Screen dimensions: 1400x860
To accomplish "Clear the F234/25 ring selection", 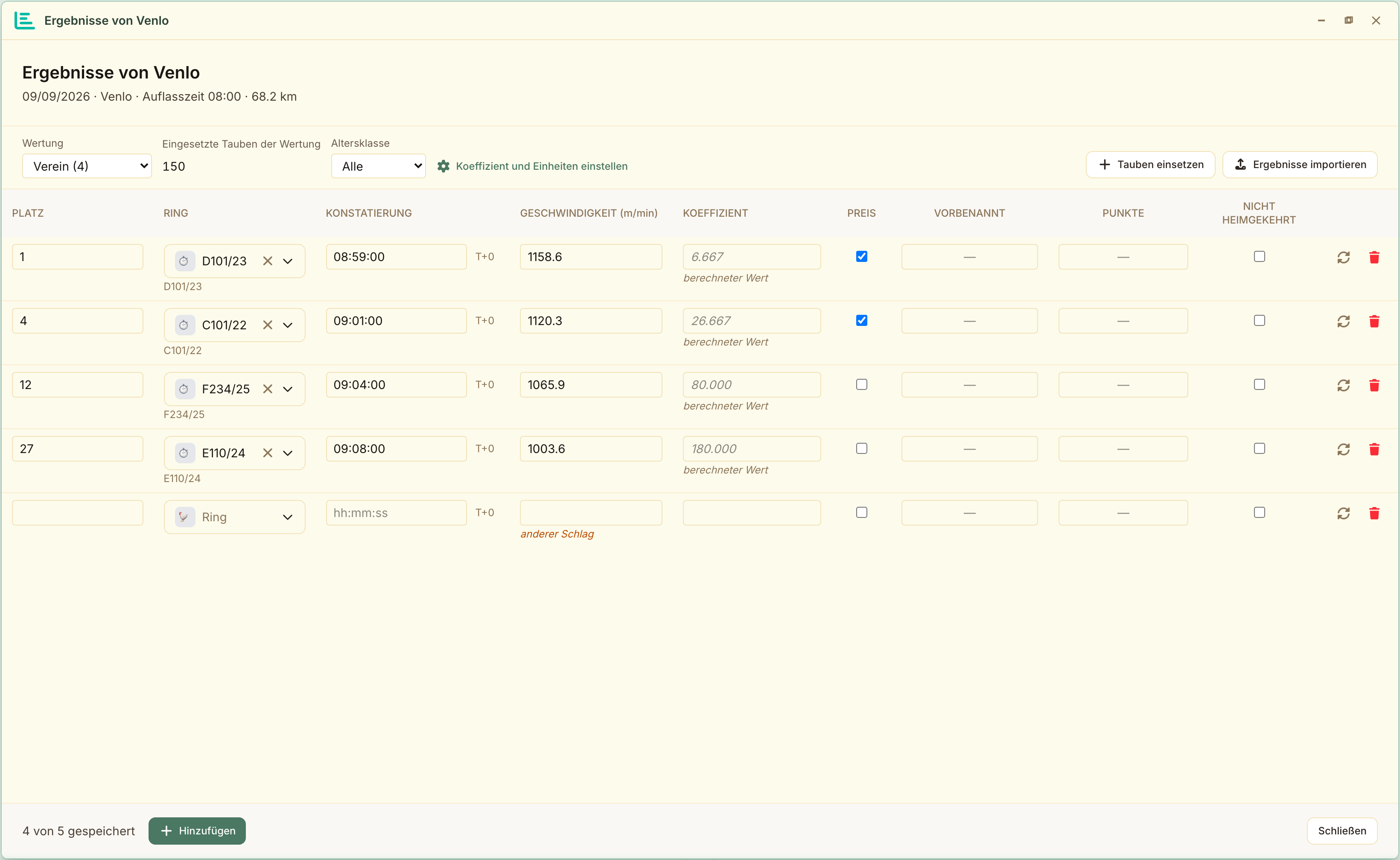I will point(268,389).
